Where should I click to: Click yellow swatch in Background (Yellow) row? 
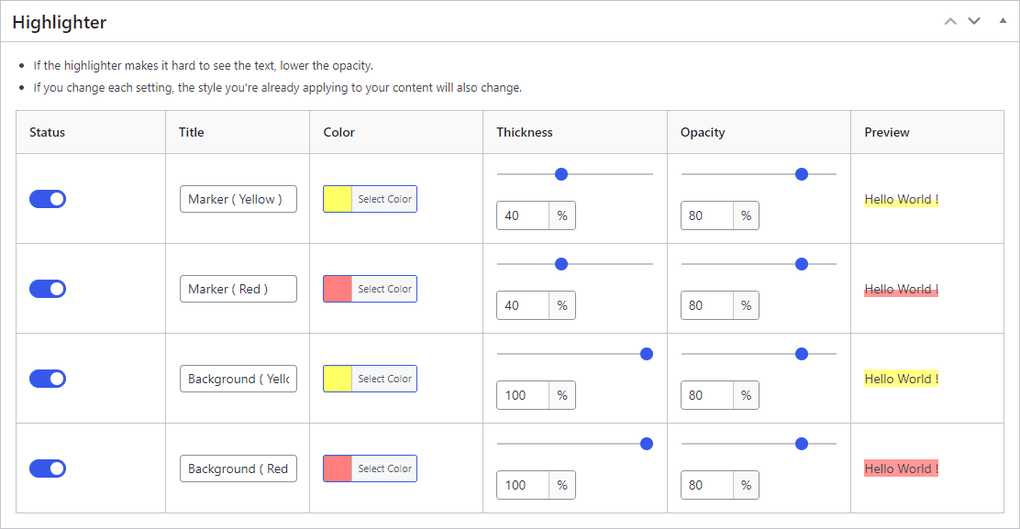(x=338, y=379)
